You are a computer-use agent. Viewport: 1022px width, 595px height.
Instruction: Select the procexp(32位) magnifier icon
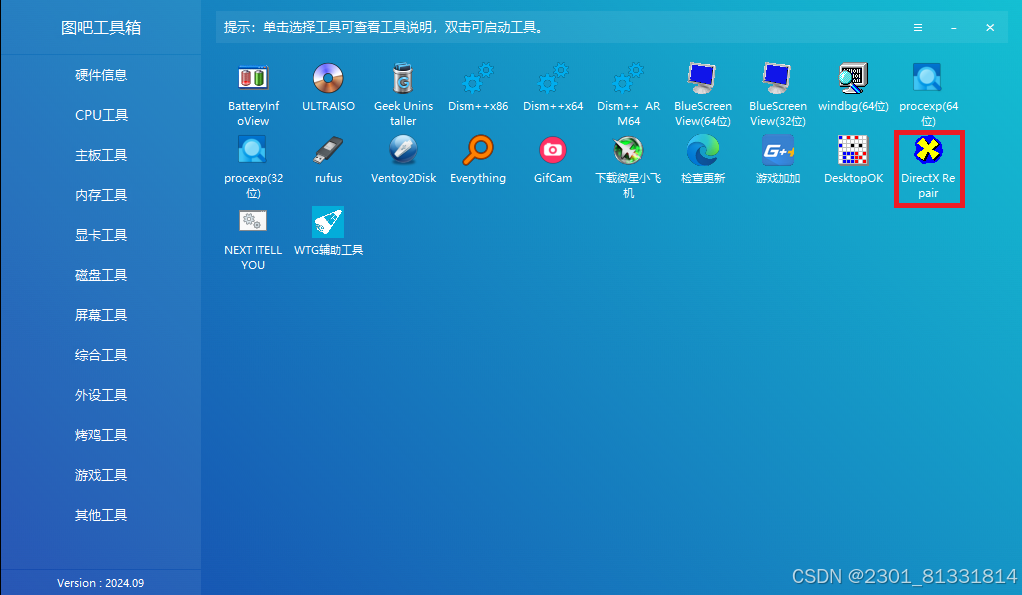(253, 151)
